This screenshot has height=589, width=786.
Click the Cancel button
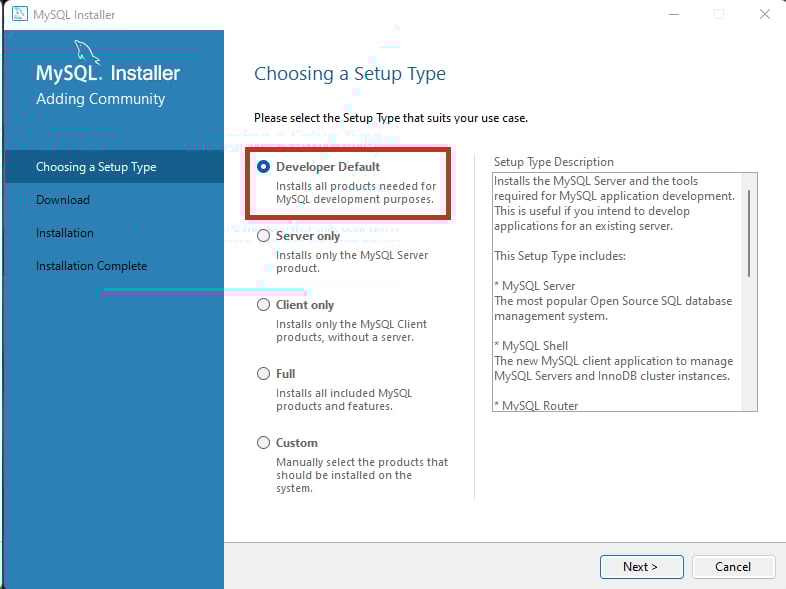733,567
